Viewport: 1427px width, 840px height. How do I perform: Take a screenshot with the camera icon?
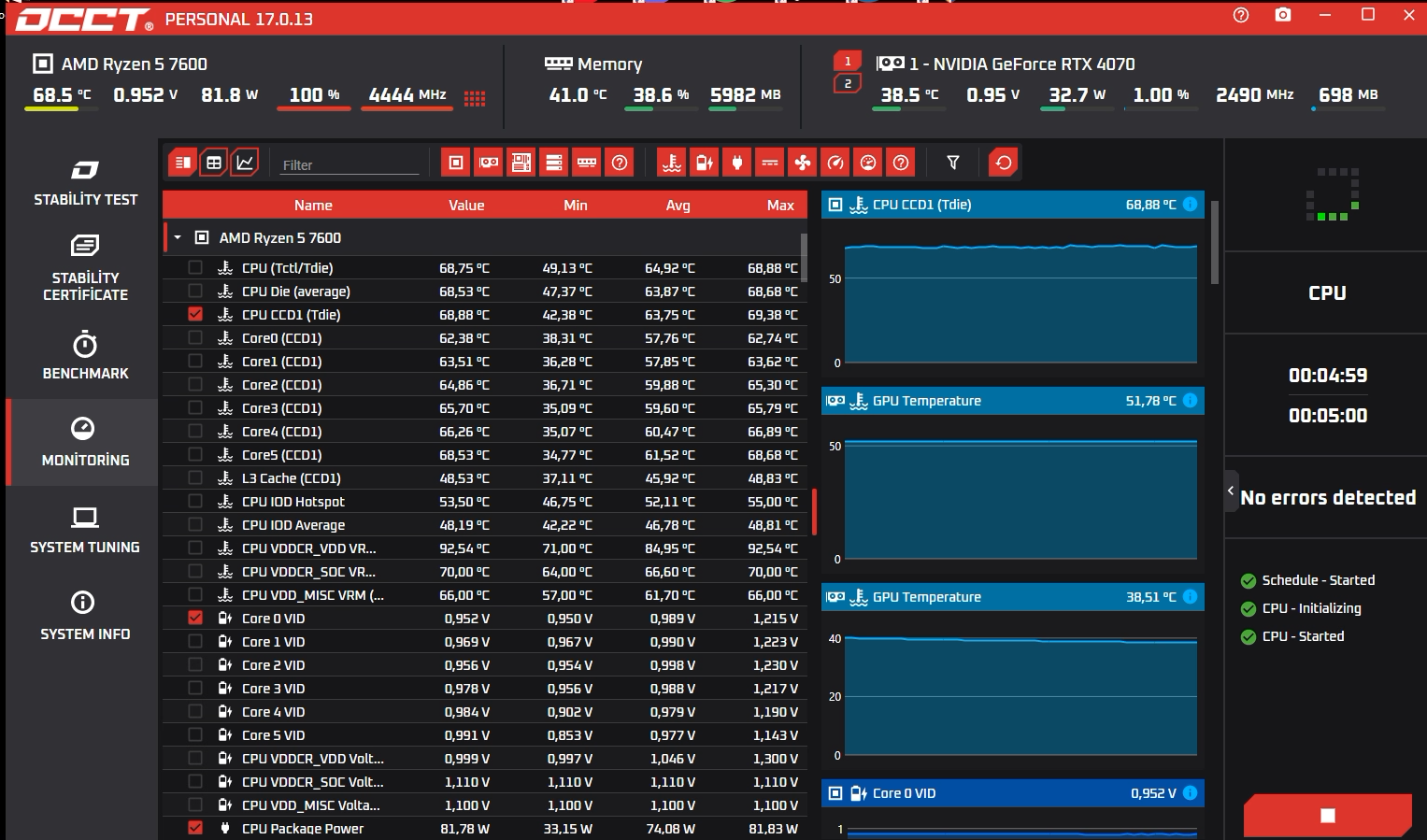click(x=1283, y=15)
